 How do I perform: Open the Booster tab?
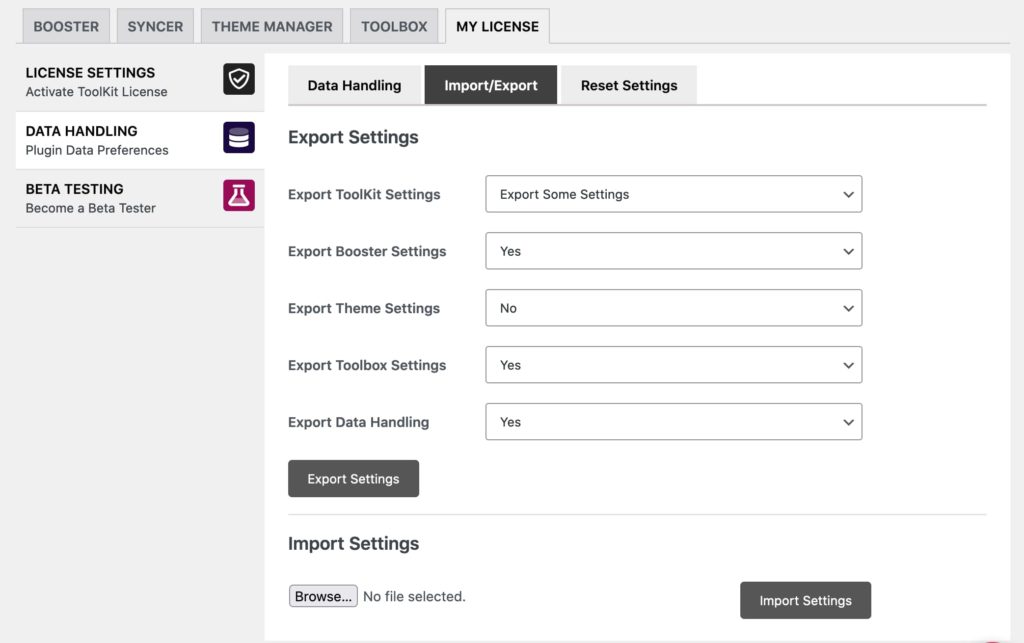click(x=66, y=27)
